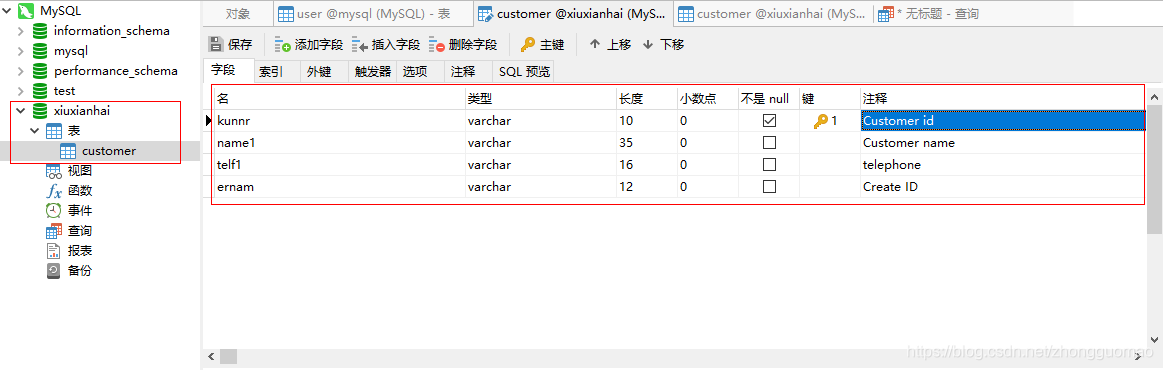Click 删除字段 delete field button
1163x370 pixels.
pyautogui.click(x=463, y=44)
